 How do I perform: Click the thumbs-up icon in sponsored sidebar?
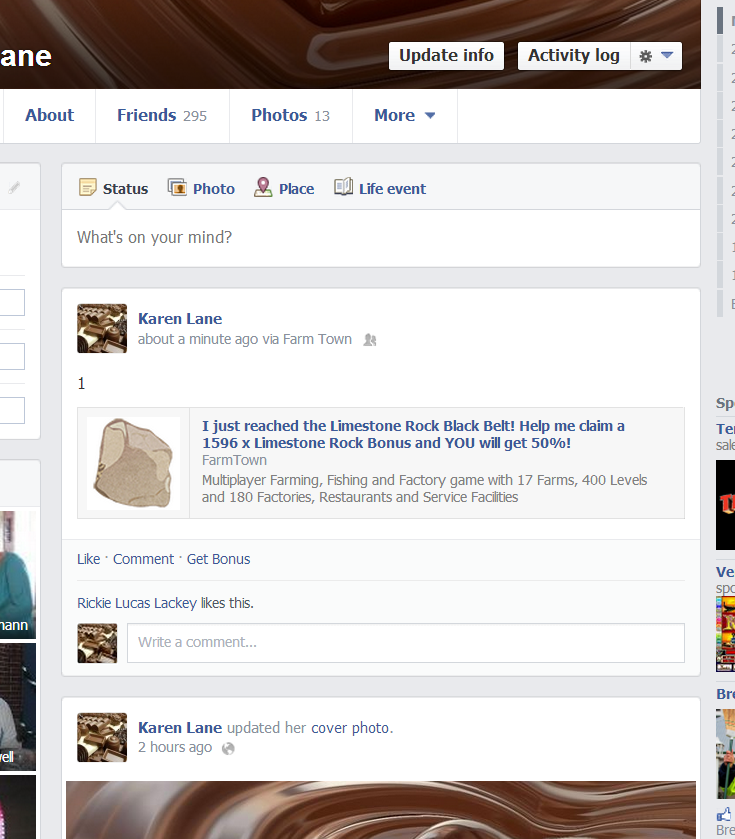point(724,814)
